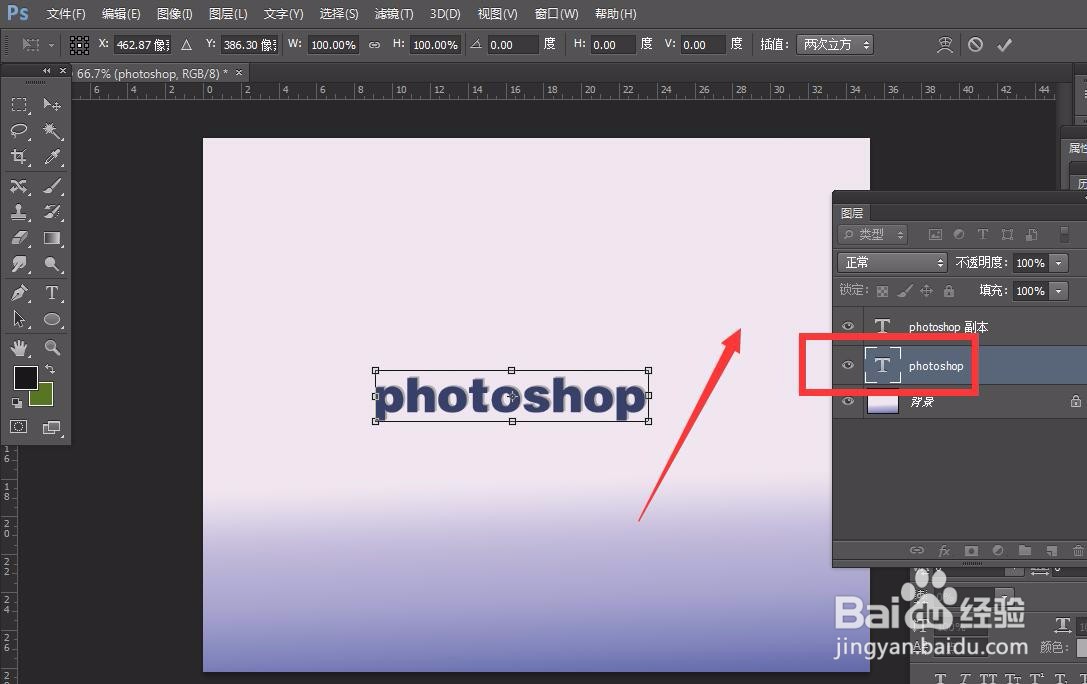Screen dimensions: 1087x684
Task: Toggle layer filtering switch
Action: (x=1064, y=234)
